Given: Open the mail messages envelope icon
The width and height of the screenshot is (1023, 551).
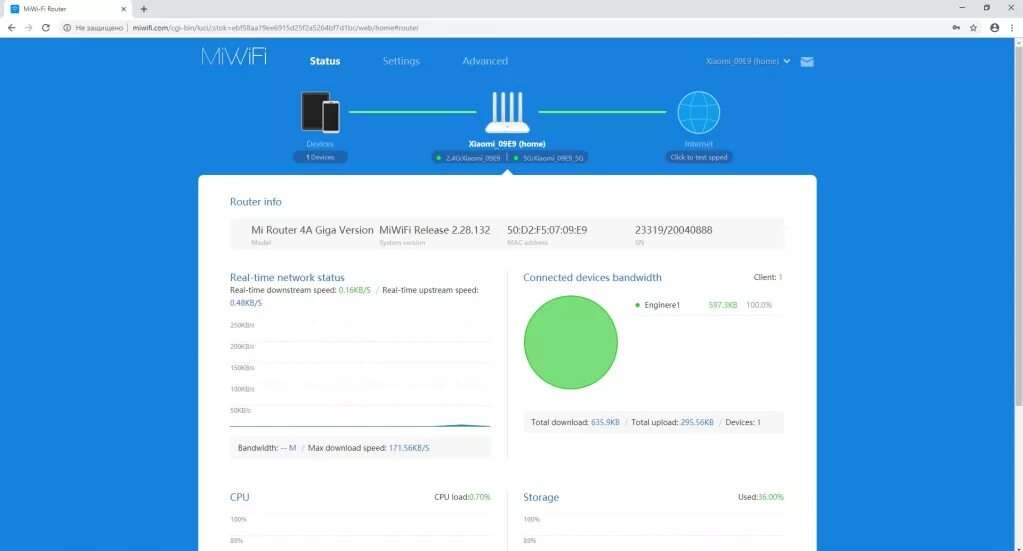Looking at the screenshot, I should 807,61.
